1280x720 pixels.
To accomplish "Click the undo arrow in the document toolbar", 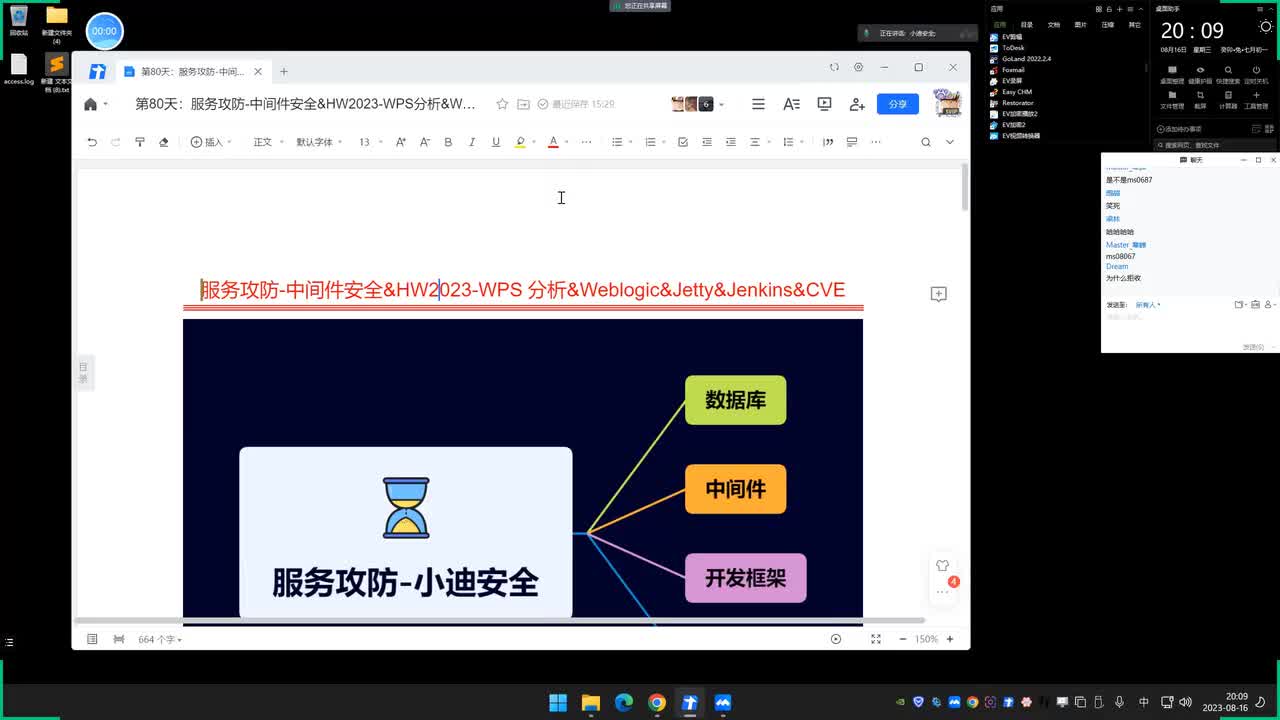I will click(92, 142).
